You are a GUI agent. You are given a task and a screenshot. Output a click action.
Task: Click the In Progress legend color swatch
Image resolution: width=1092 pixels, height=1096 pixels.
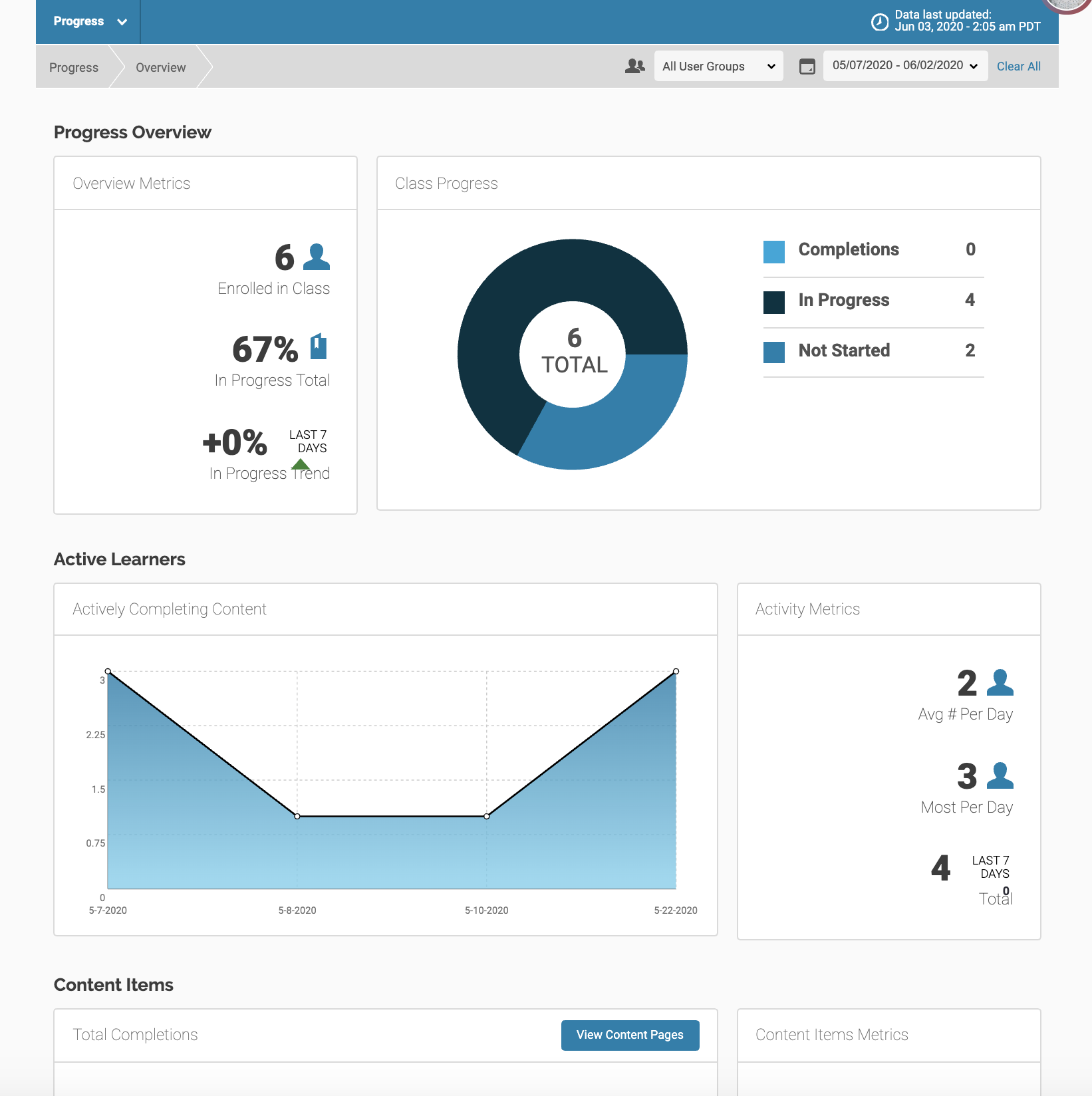coord(774,302)
